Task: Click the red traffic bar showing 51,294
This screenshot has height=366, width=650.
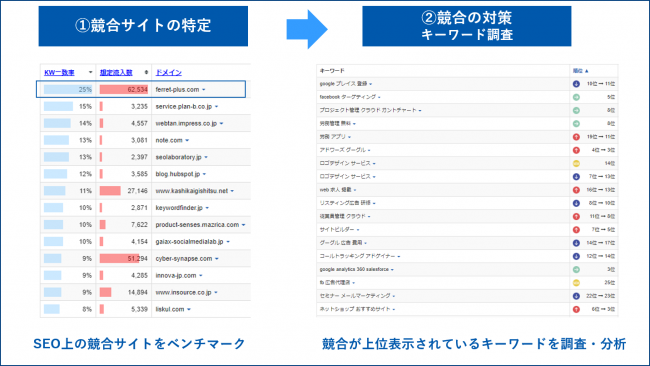Action: pyautogui.click(x=119, y=259)
